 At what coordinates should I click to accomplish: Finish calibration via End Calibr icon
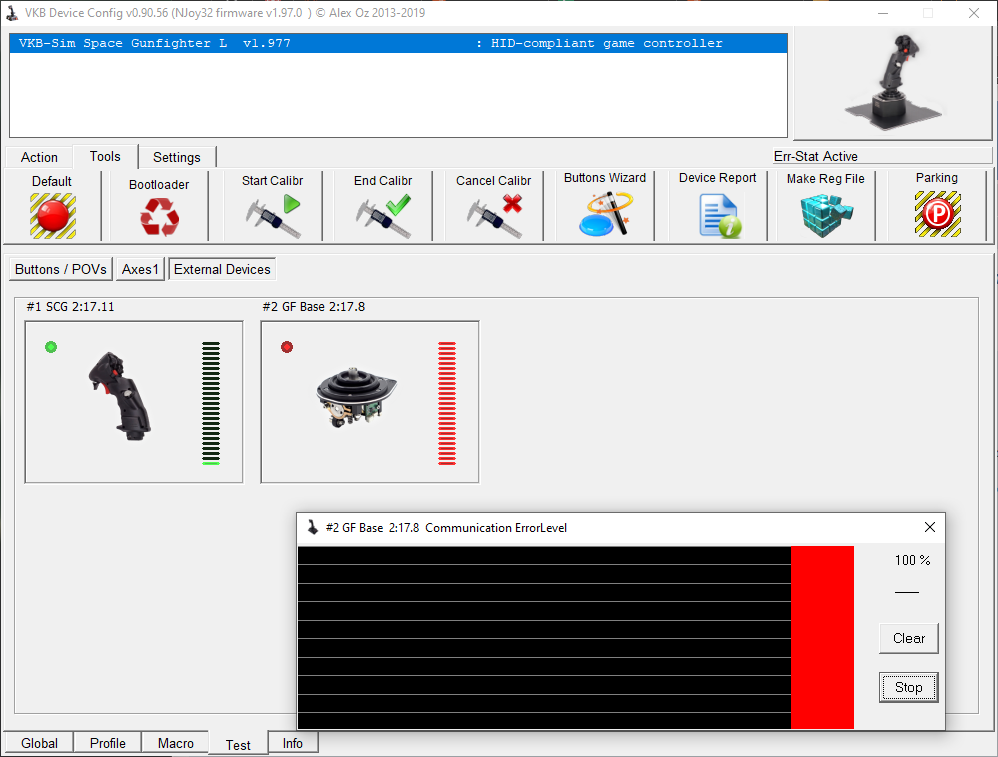tap(384, 216)
